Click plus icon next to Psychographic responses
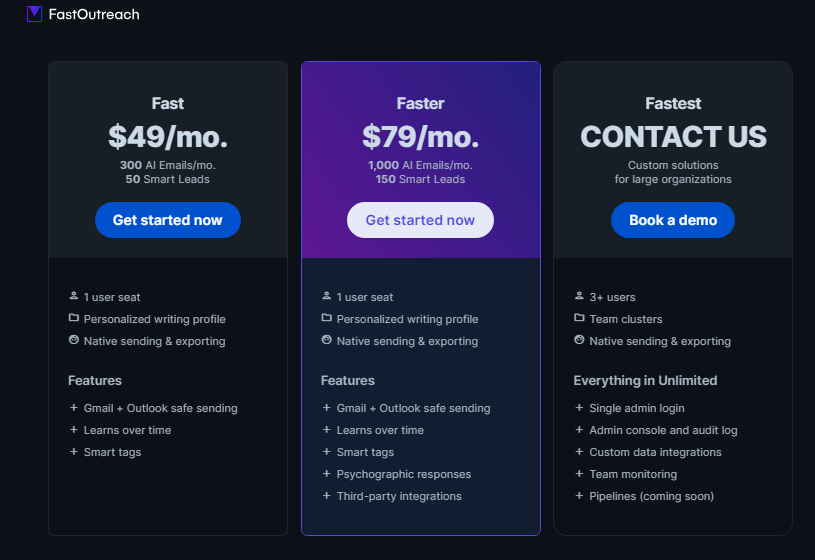This screenshot has width=815, height=560. pos(326,474)
